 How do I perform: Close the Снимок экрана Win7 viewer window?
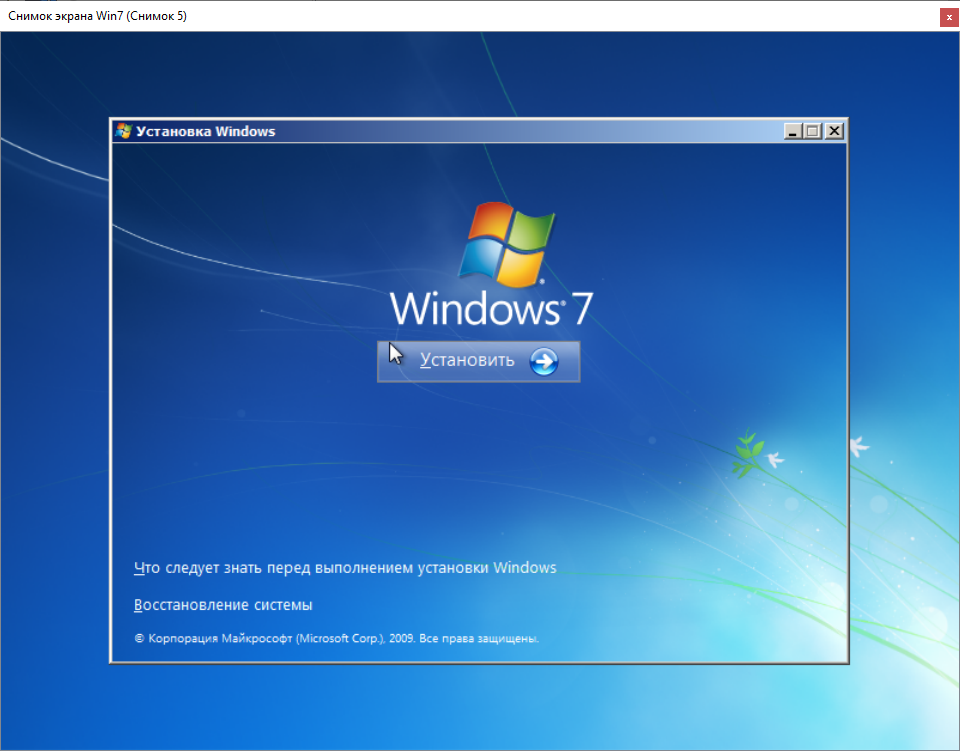coord(949,17)
